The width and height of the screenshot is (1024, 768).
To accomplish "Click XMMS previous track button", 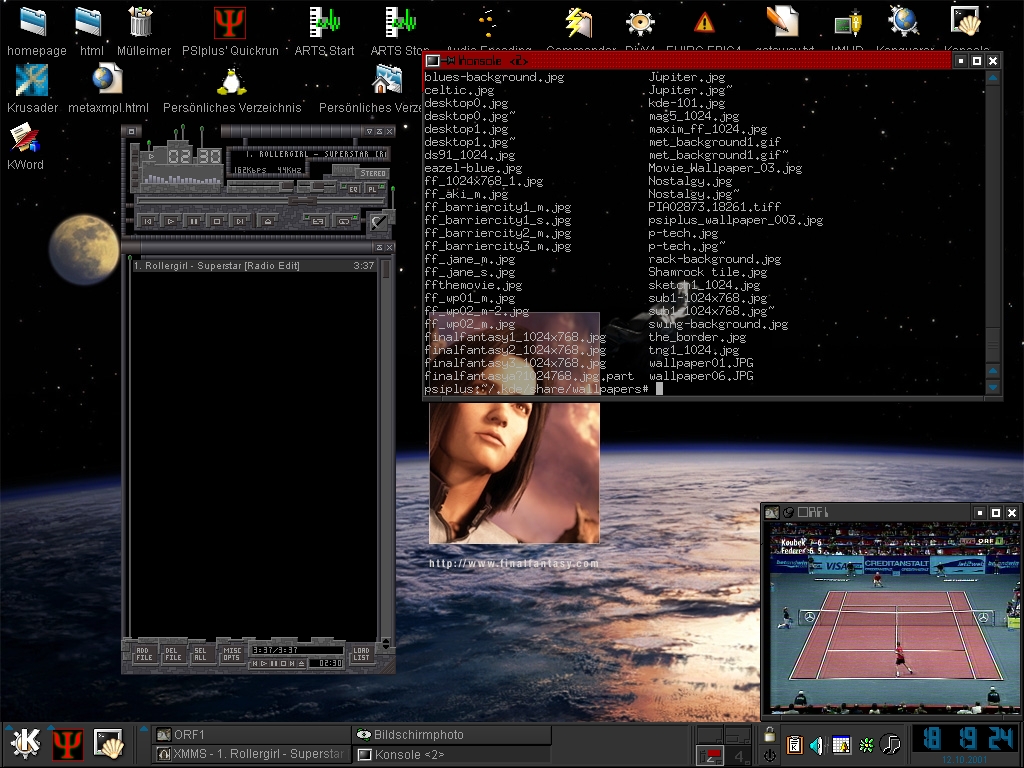I will [x=148, y=221].
